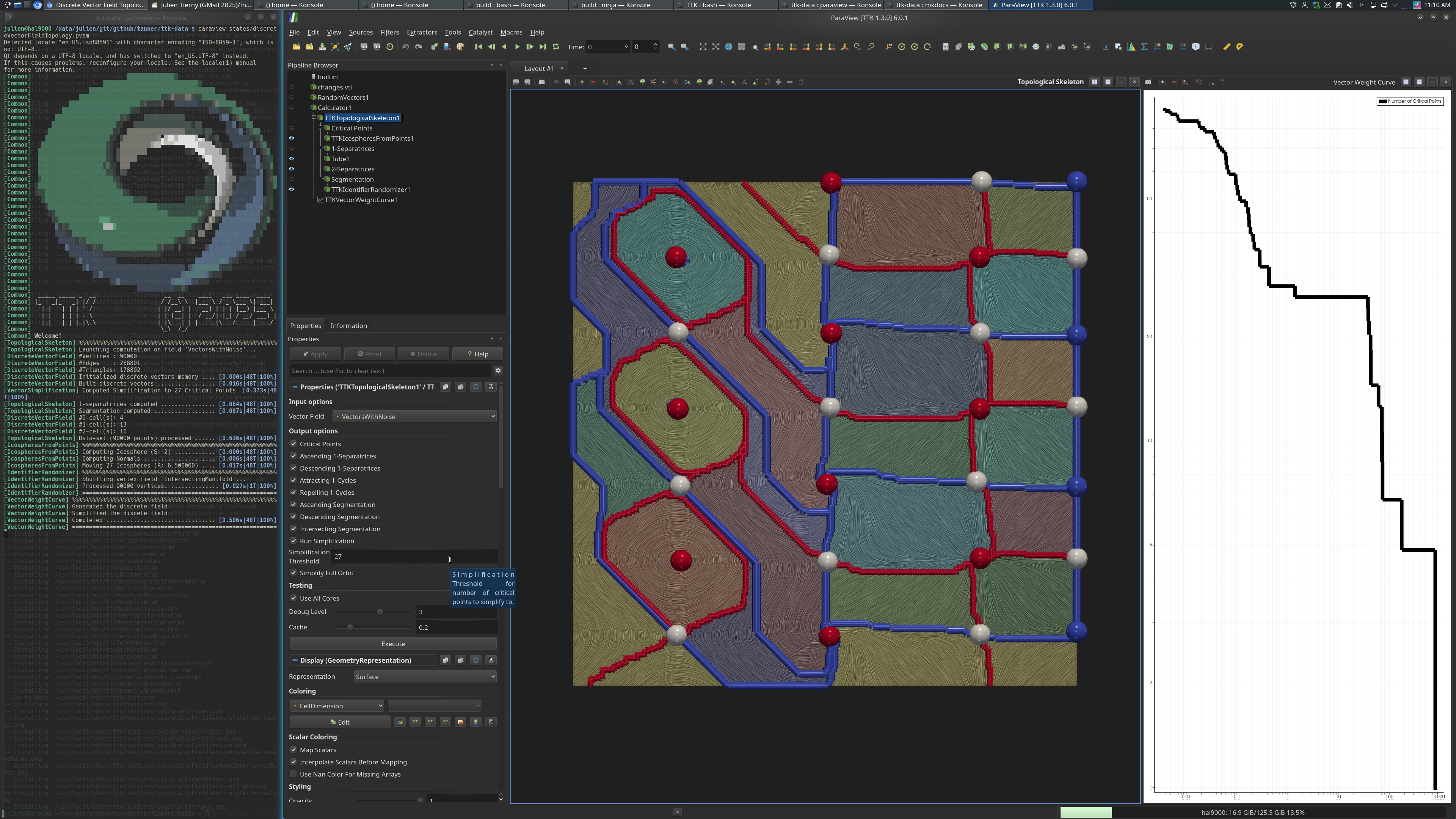
Task: Click the Open file toolbar icon
Action: [296, 47]
